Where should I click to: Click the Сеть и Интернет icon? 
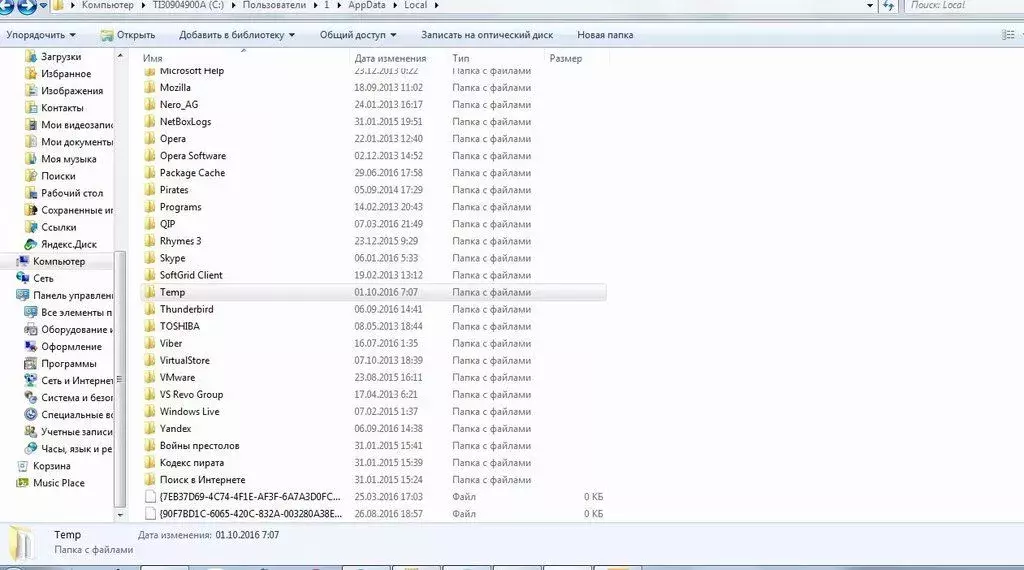[31, 381]
